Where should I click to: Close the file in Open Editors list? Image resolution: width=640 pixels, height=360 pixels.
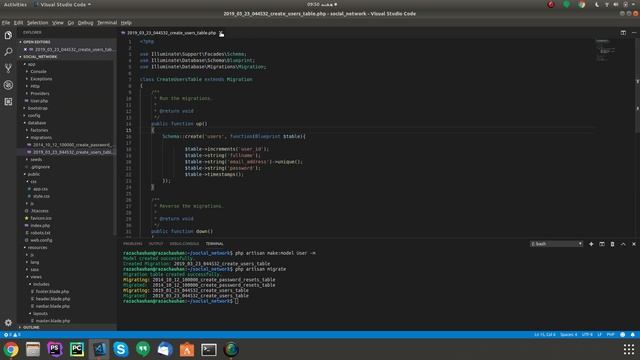tap(25, 49)
